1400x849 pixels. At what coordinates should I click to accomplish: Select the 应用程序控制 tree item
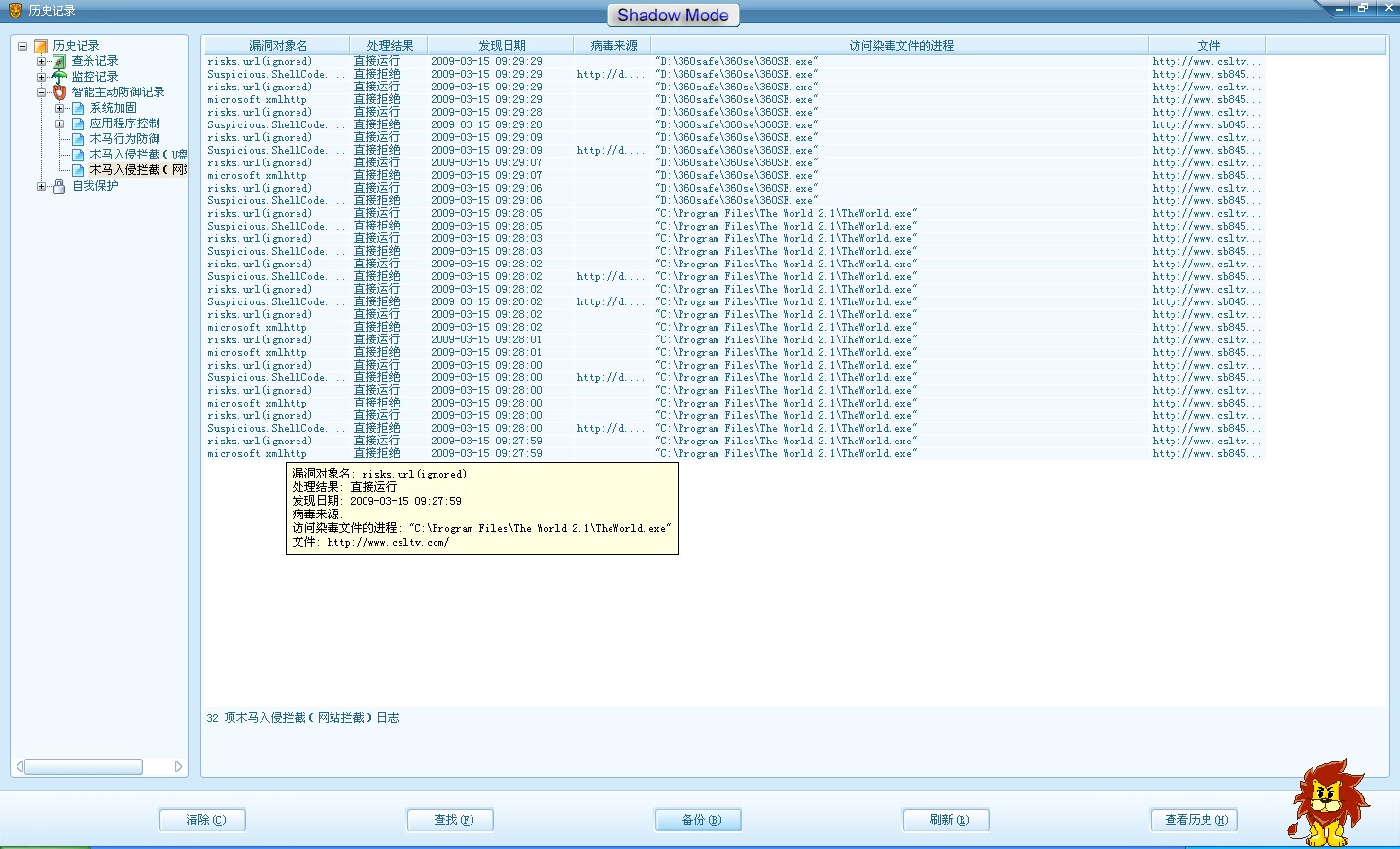[124, 124]
